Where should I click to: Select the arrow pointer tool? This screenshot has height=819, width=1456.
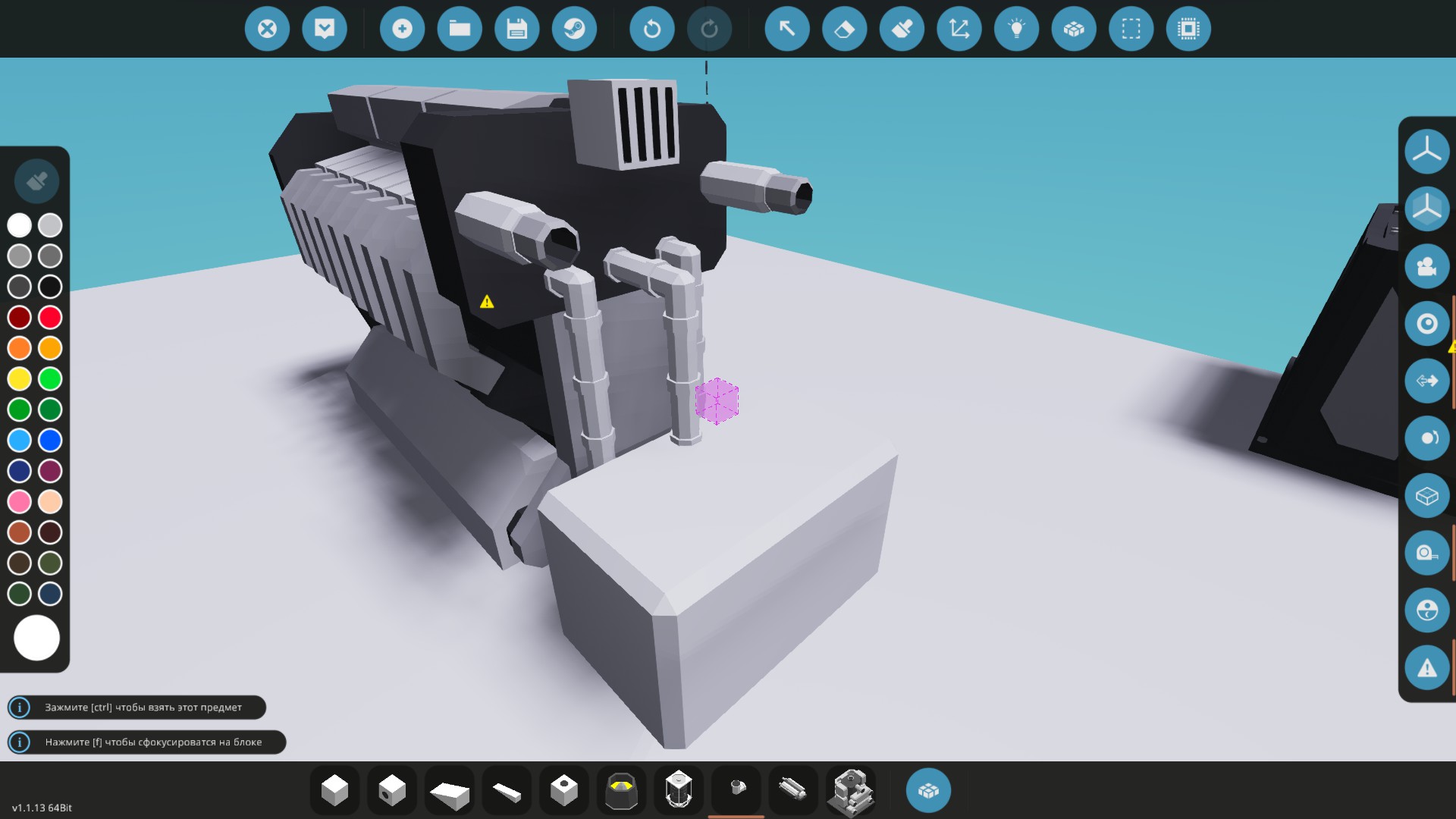pyautogui.click(x=787, y=29)
